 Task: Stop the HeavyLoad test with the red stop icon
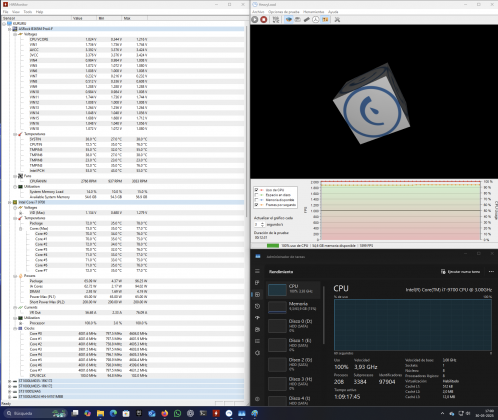click(x=264, y=20)
